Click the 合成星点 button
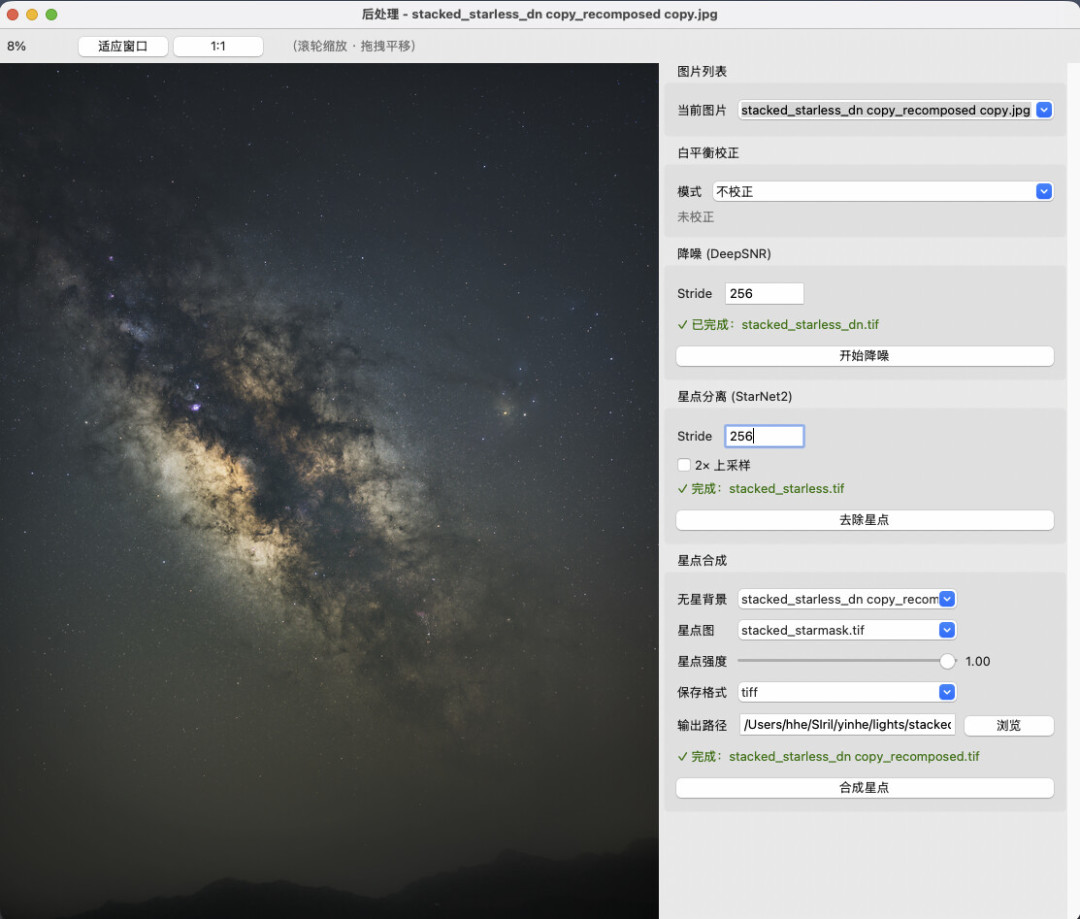The width and height of the screenshot is (1080, 919). point(864,787)
